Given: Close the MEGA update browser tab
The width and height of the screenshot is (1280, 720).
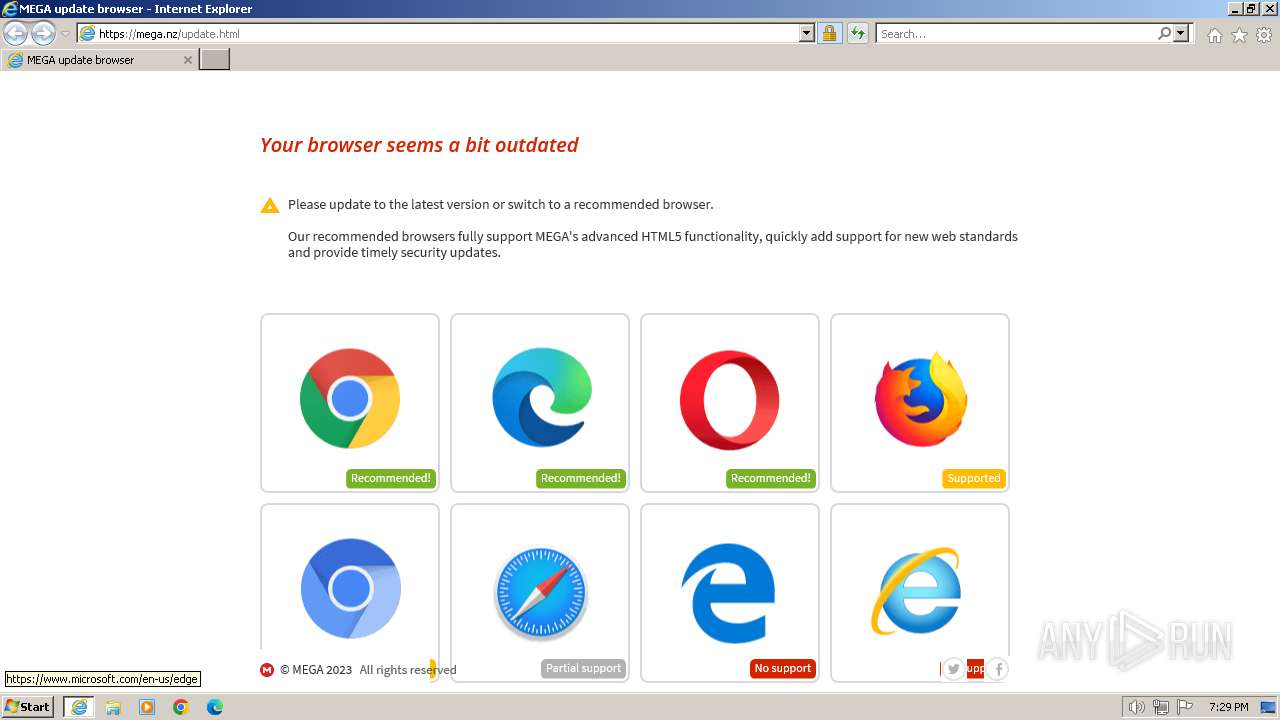Looking at the screenshot, I should (x=187, y=60).
